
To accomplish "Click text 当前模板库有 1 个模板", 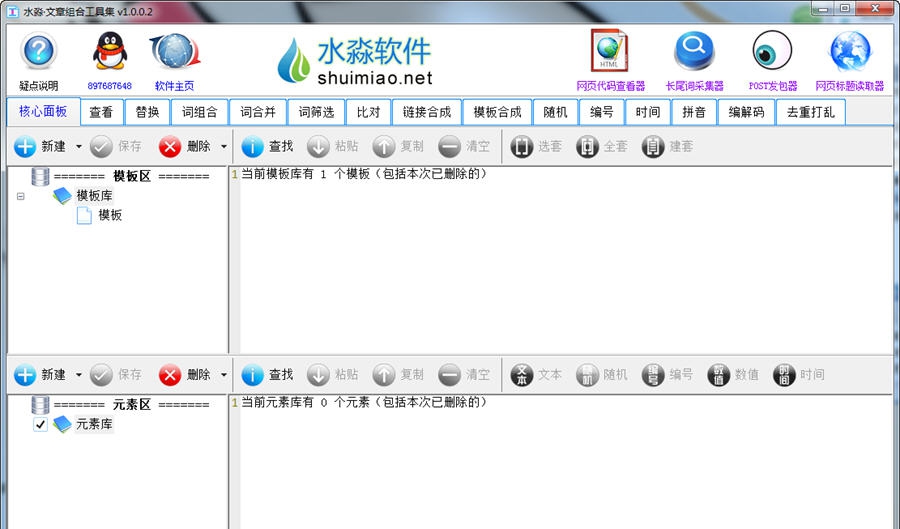I will [306, 174].
